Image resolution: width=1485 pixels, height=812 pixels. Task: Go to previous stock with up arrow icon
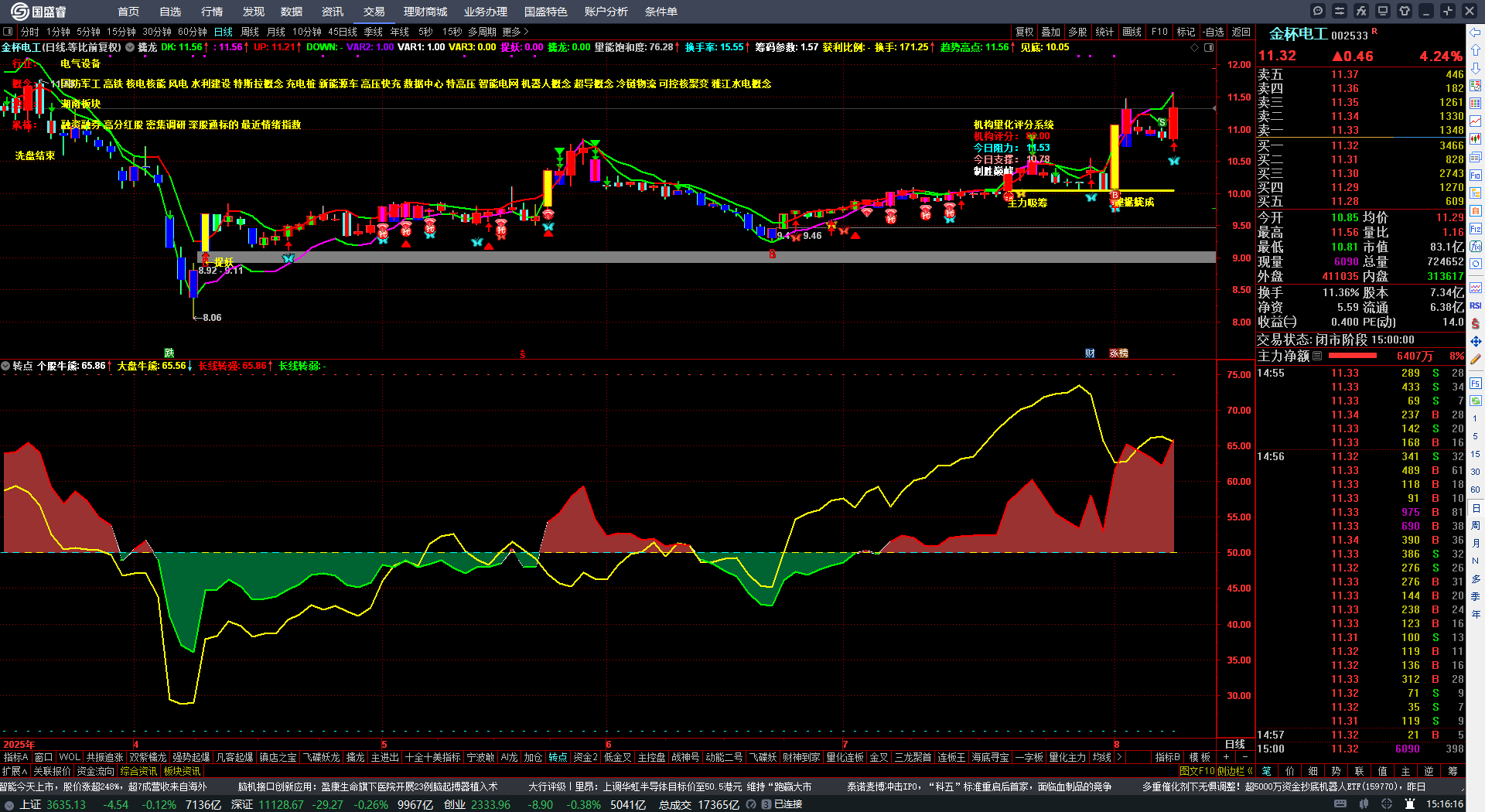(1476, 50)
